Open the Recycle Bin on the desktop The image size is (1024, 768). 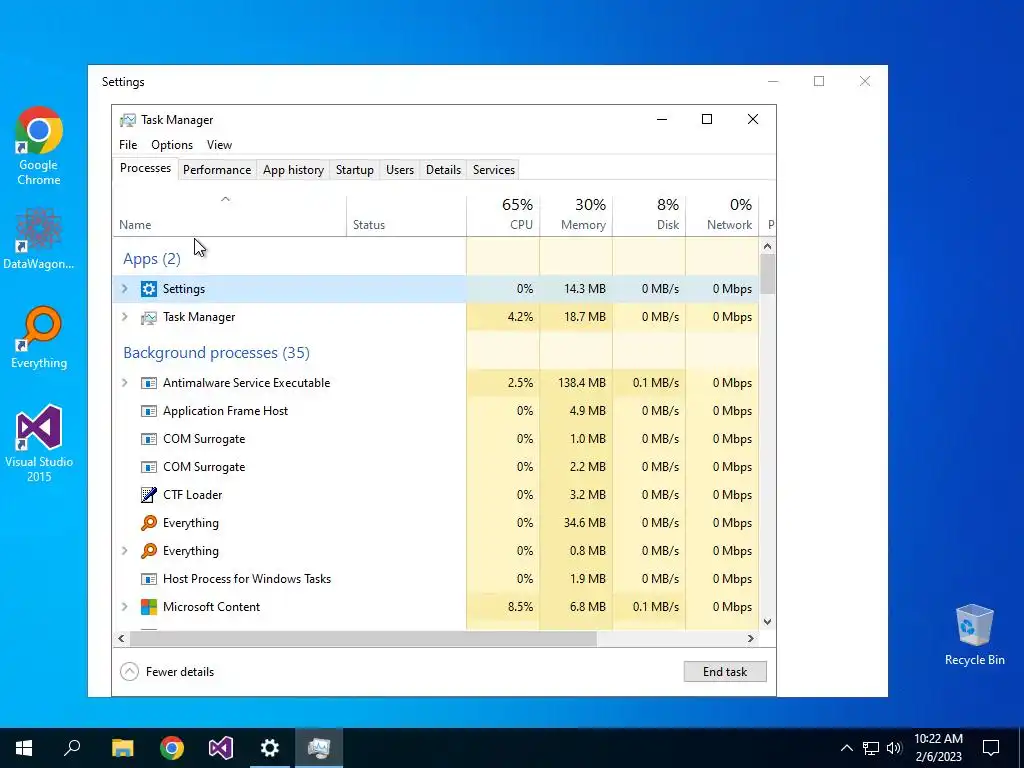coord(974,635)
